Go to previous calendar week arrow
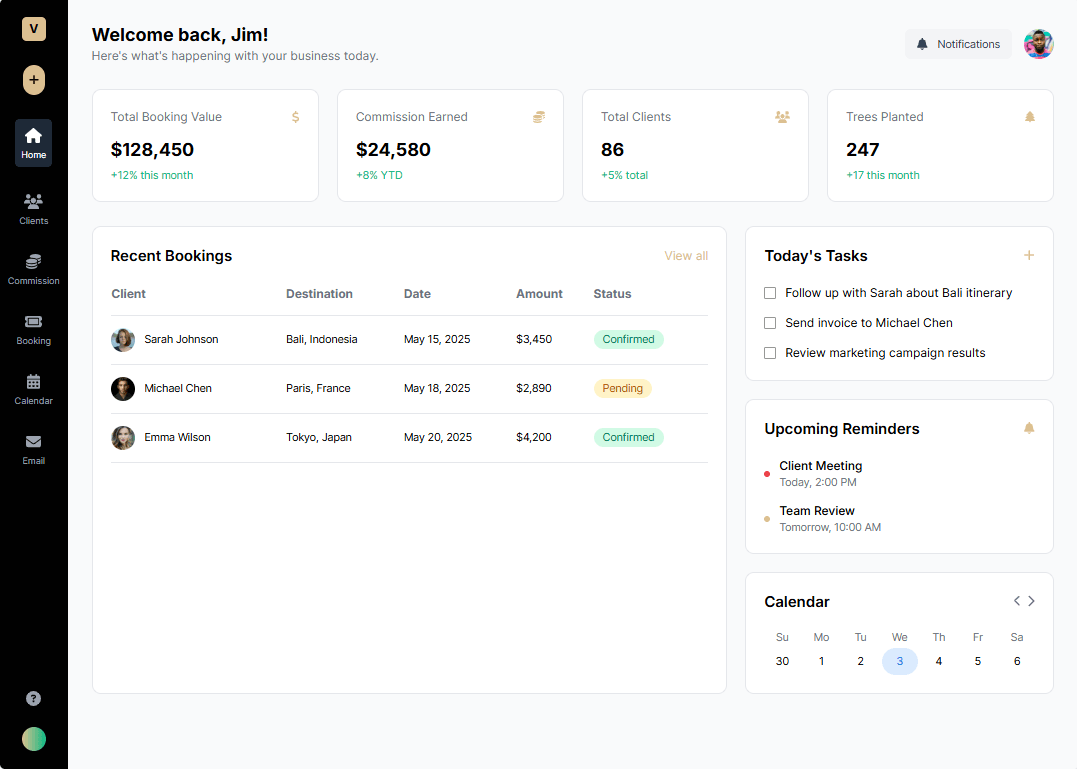 (1017, 601)
